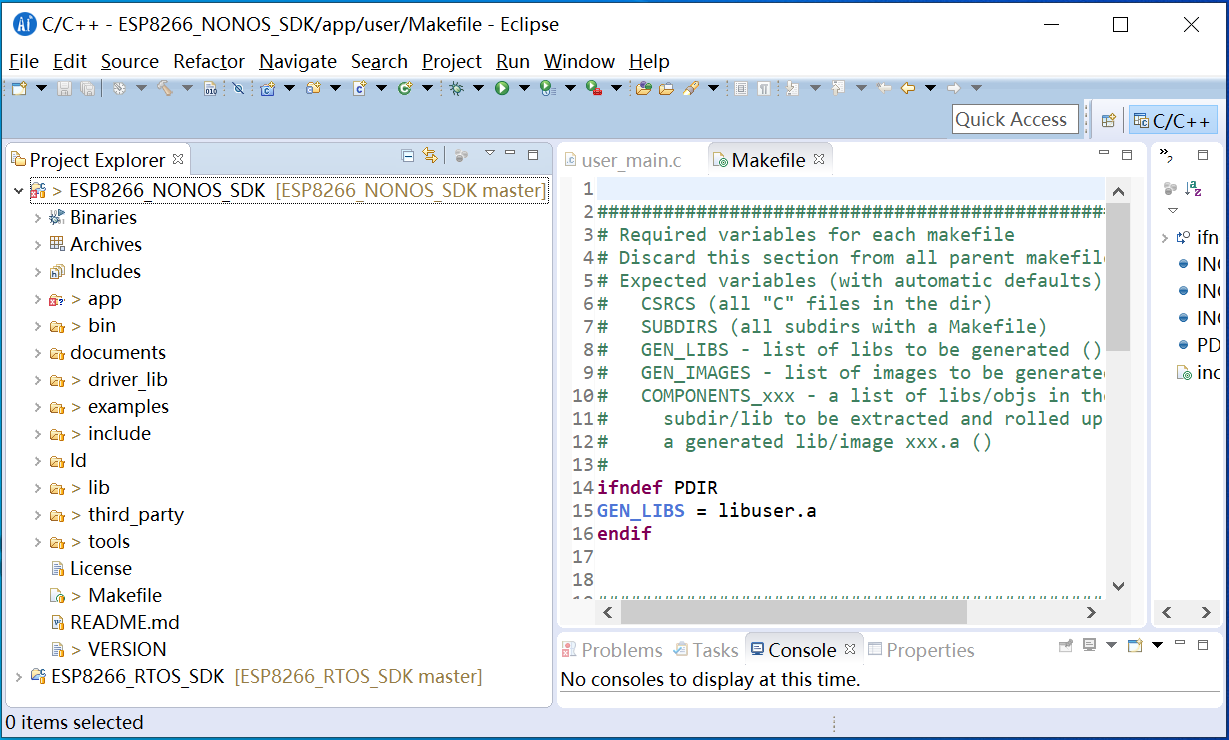Maximize the editor area

[1127, 154]
